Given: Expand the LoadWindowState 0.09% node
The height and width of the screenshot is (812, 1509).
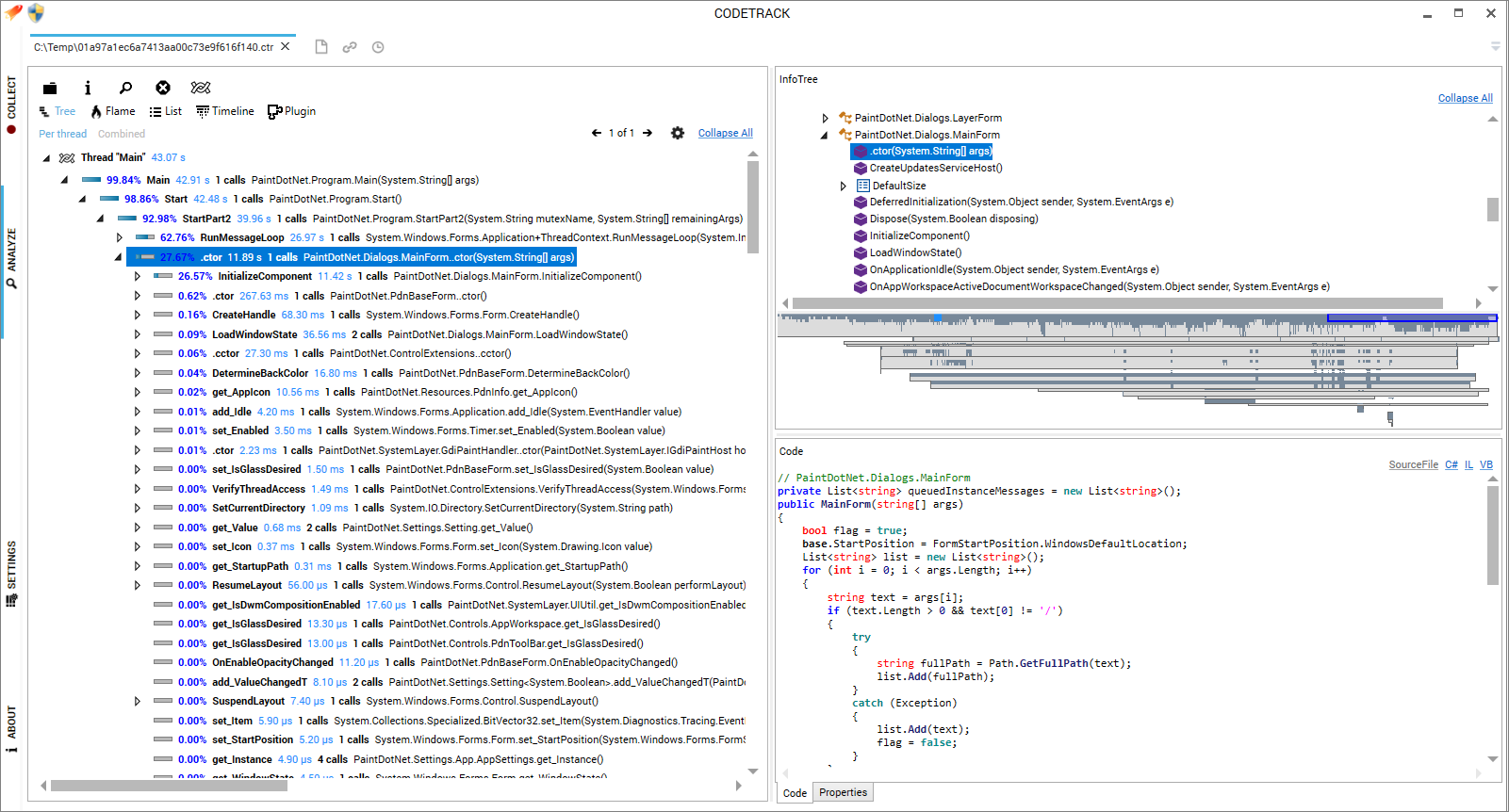Looking at the screenshot, I should coord(137,334).
